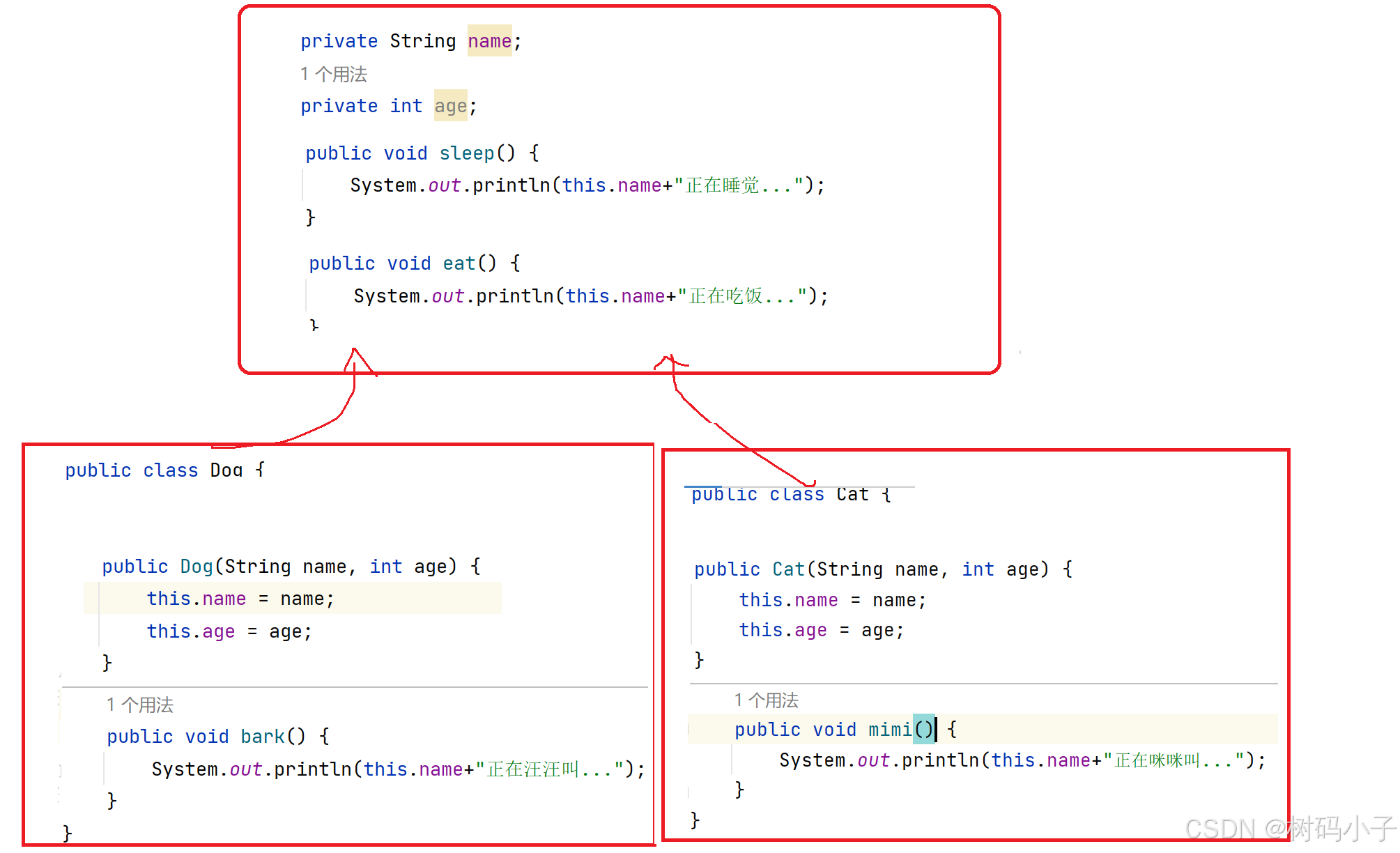1400x853 pixels.
Task: Click the highlighted name field in the String declaration
Action: [x=489, y=41]
